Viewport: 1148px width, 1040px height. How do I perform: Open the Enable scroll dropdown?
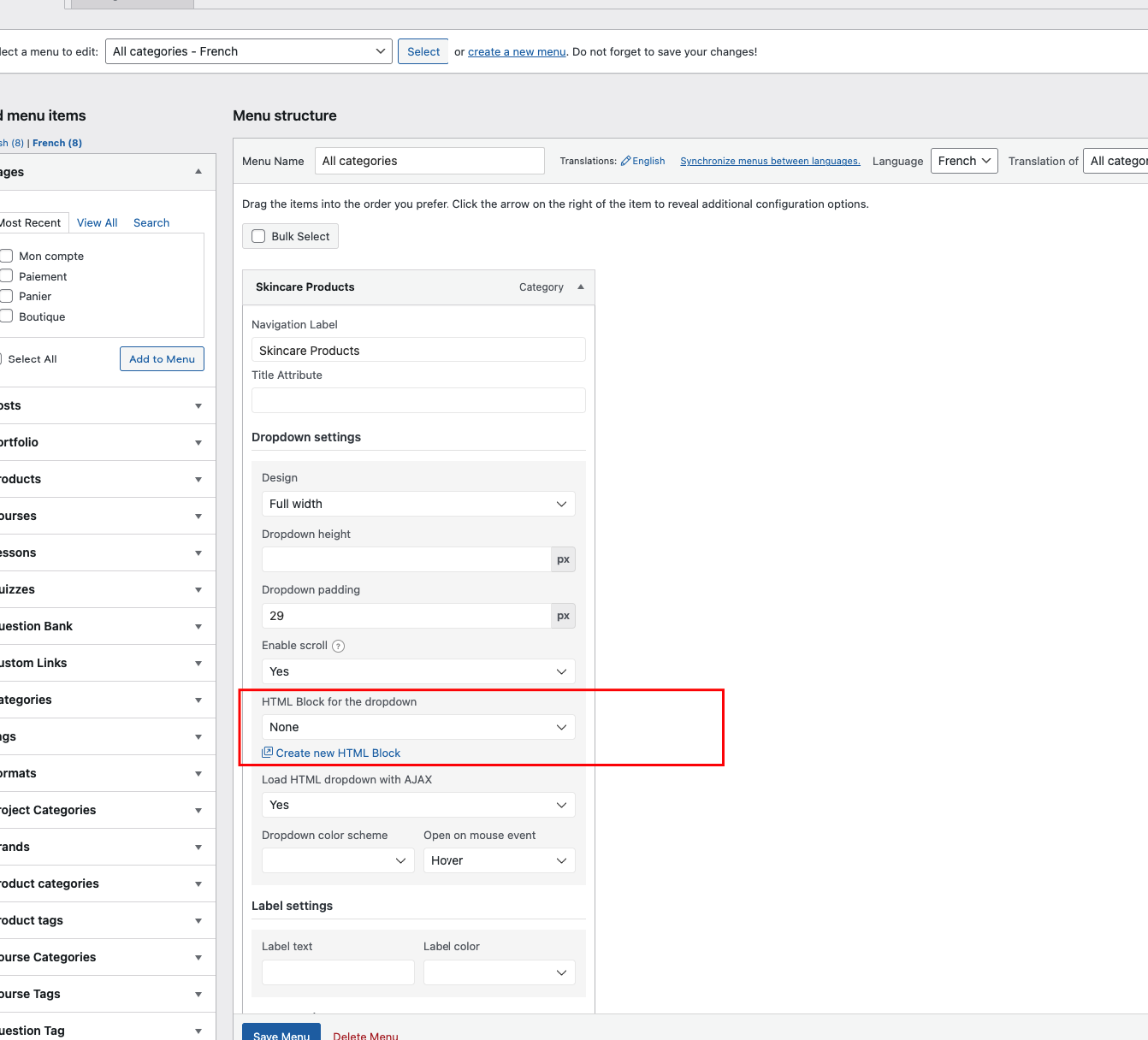pyautogui.click(x=418, y=671)
